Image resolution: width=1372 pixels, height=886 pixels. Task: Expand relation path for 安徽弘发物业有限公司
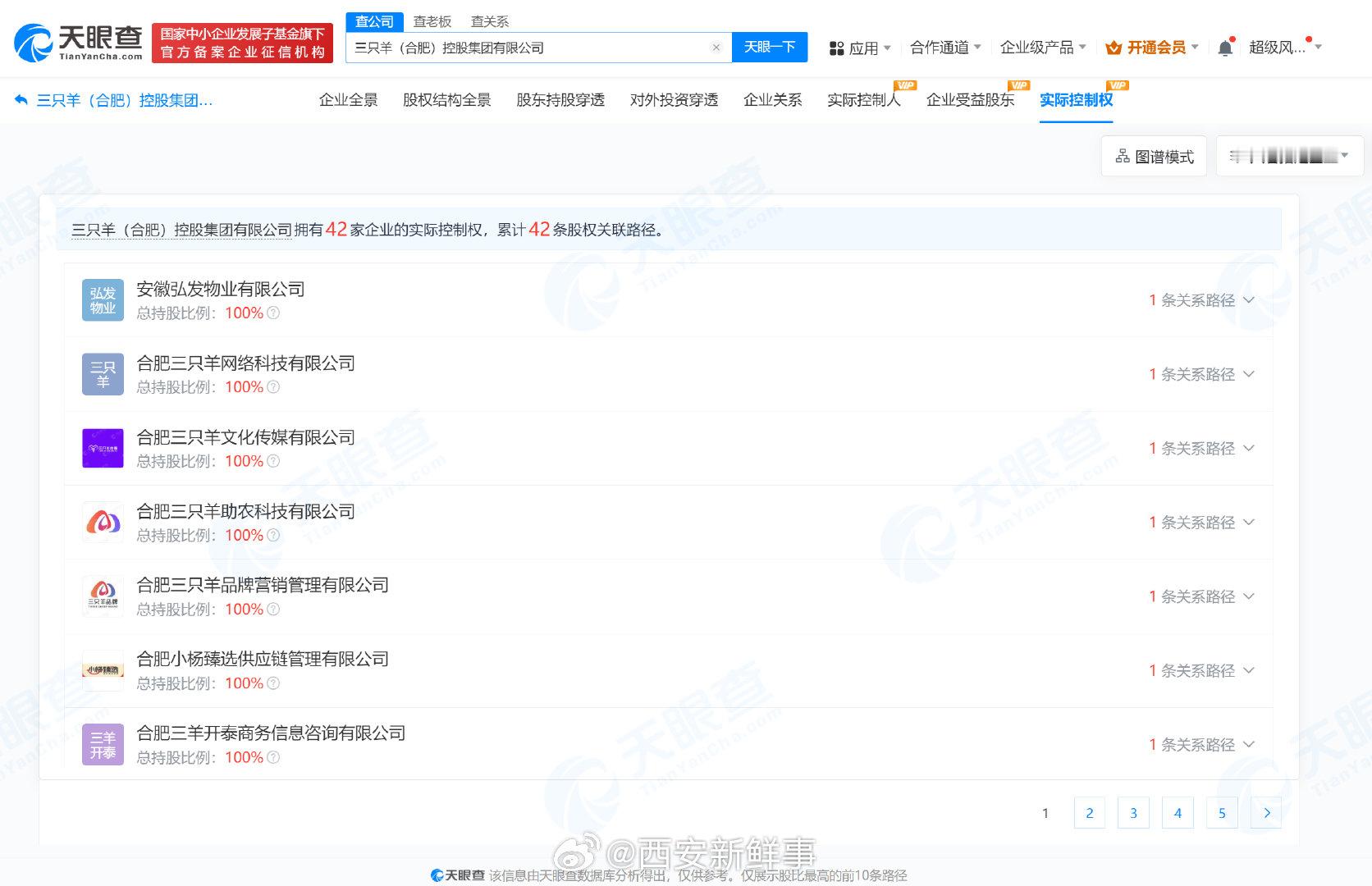point(1201,300)
